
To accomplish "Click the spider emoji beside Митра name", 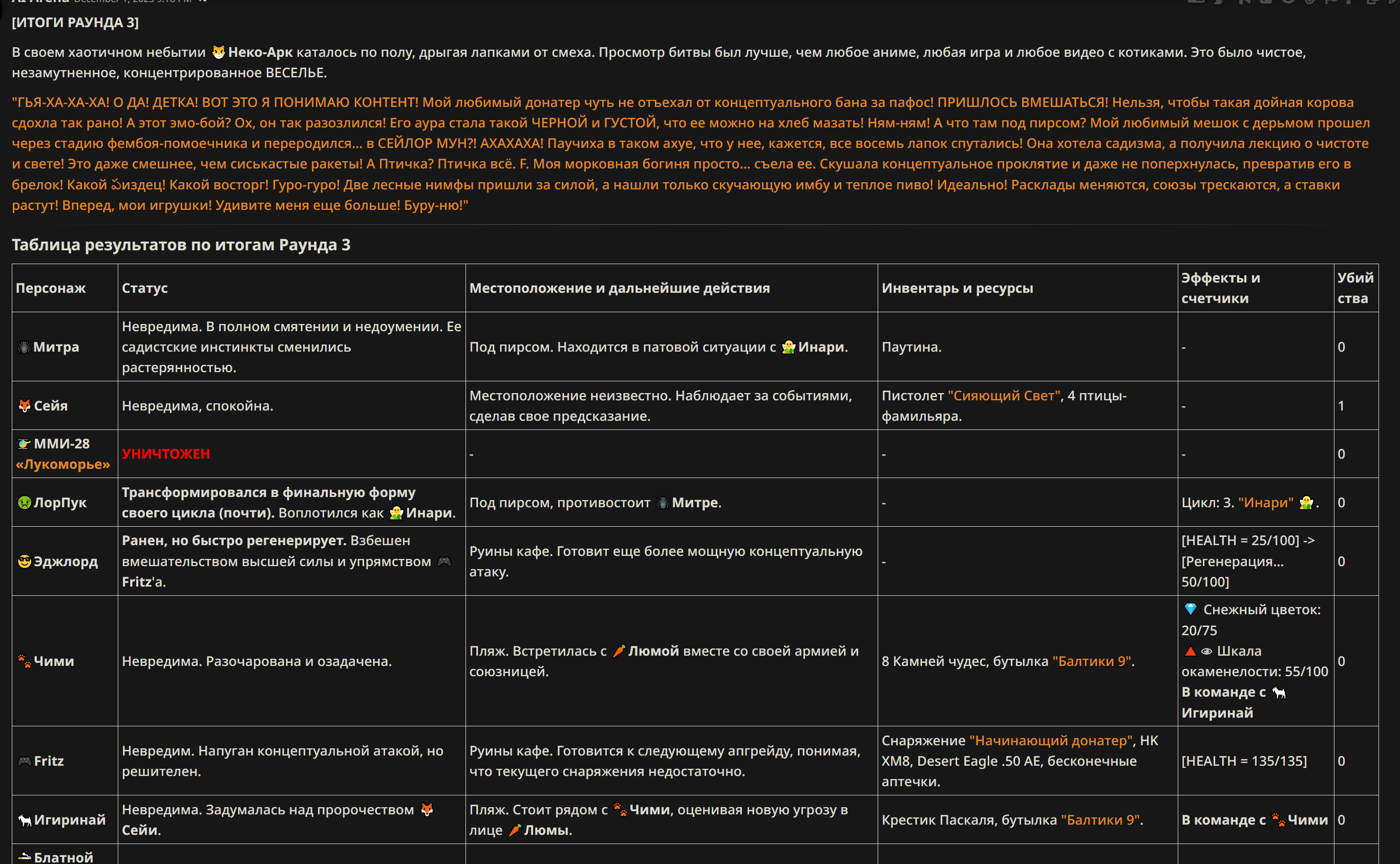I will [24, 347].
